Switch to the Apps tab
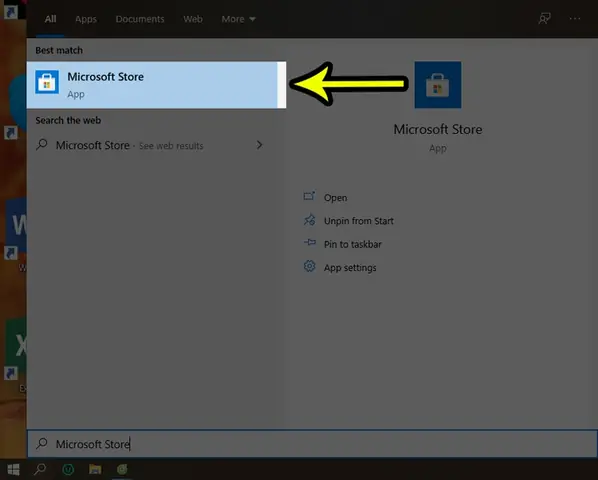 [x=86, y=19]
